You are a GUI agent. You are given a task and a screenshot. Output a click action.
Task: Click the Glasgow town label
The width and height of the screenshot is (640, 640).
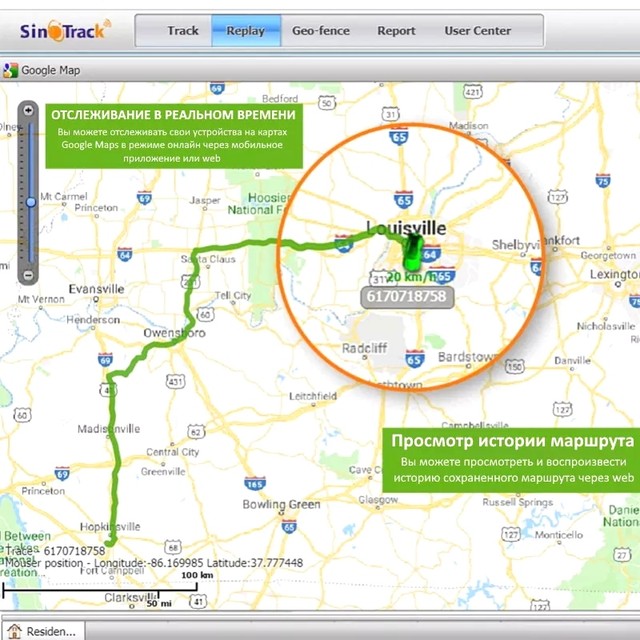(x=378, y=500)
